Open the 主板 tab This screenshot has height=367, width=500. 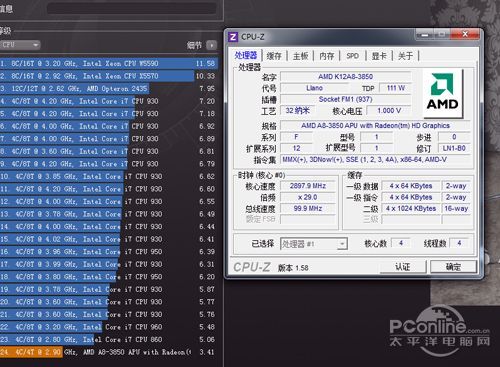(x=300, y=56)
